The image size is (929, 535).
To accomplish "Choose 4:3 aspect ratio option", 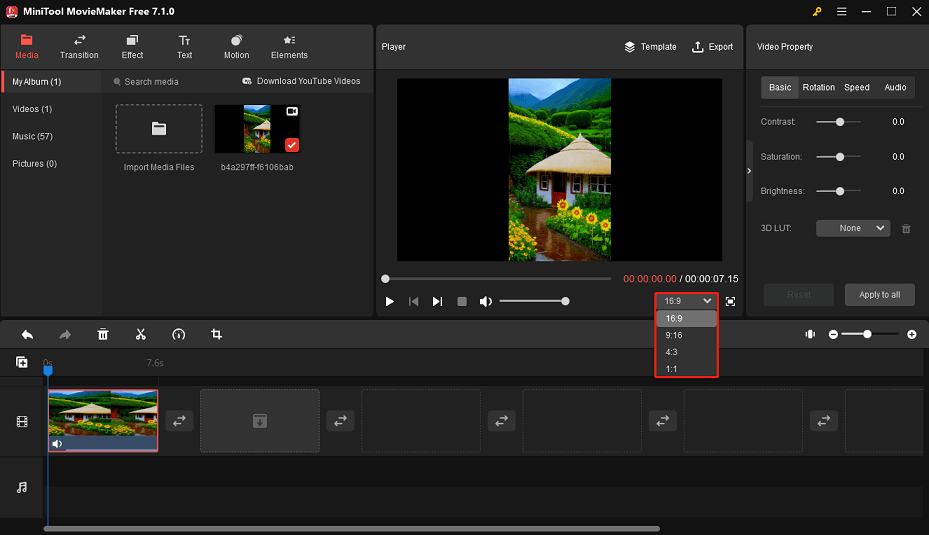I will (x=686, y=352).
